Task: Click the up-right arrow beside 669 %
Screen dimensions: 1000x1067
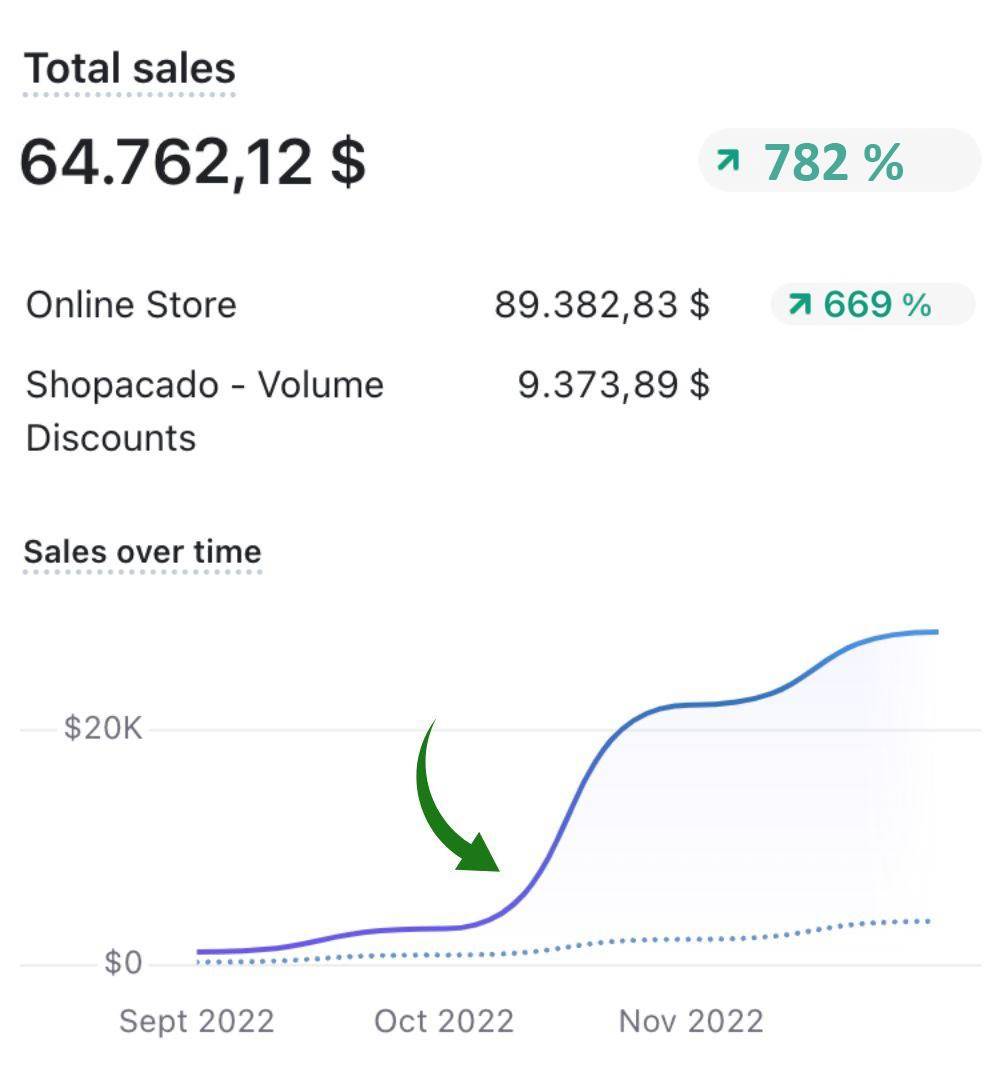Action: pos(799,304)
